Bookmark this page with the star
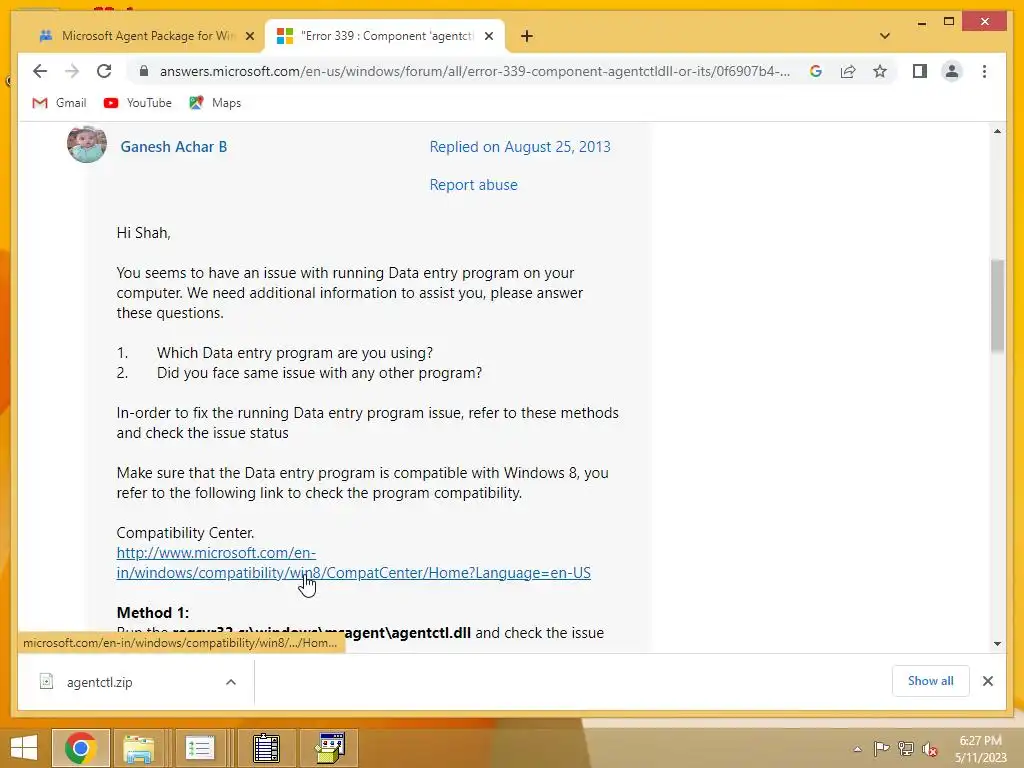Screen dimensions: 1024x768 880,71
